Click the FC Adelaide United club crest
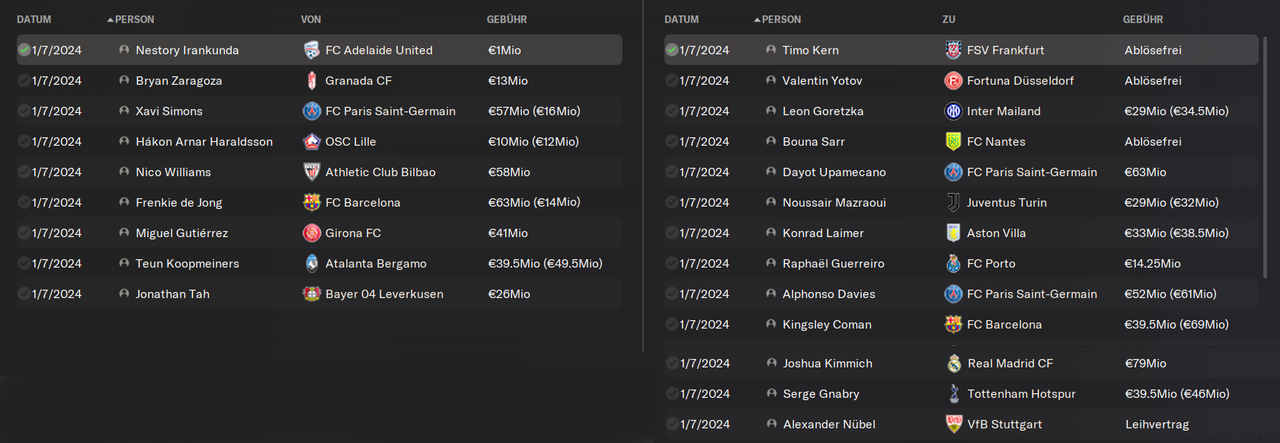Screen dimensions: 1280x443 pos(311,50)
